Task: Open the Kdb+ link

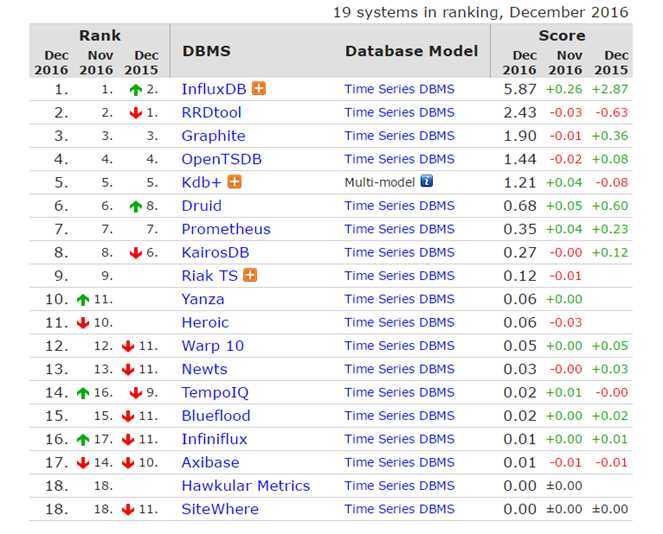Action: tap(201, 182)
